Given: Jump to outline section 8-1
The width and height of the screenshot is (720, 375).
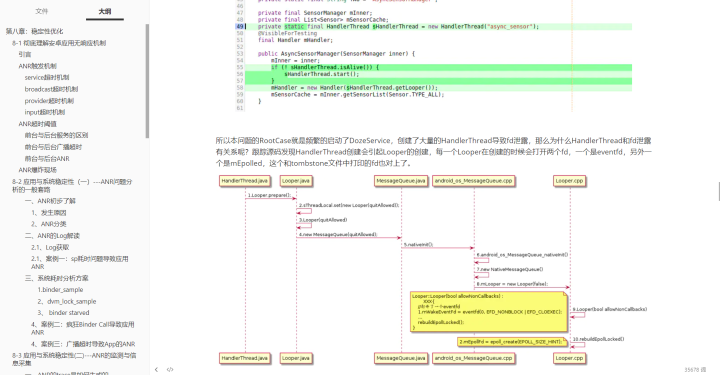Looking at the screenshot, I should coord(59,43).
